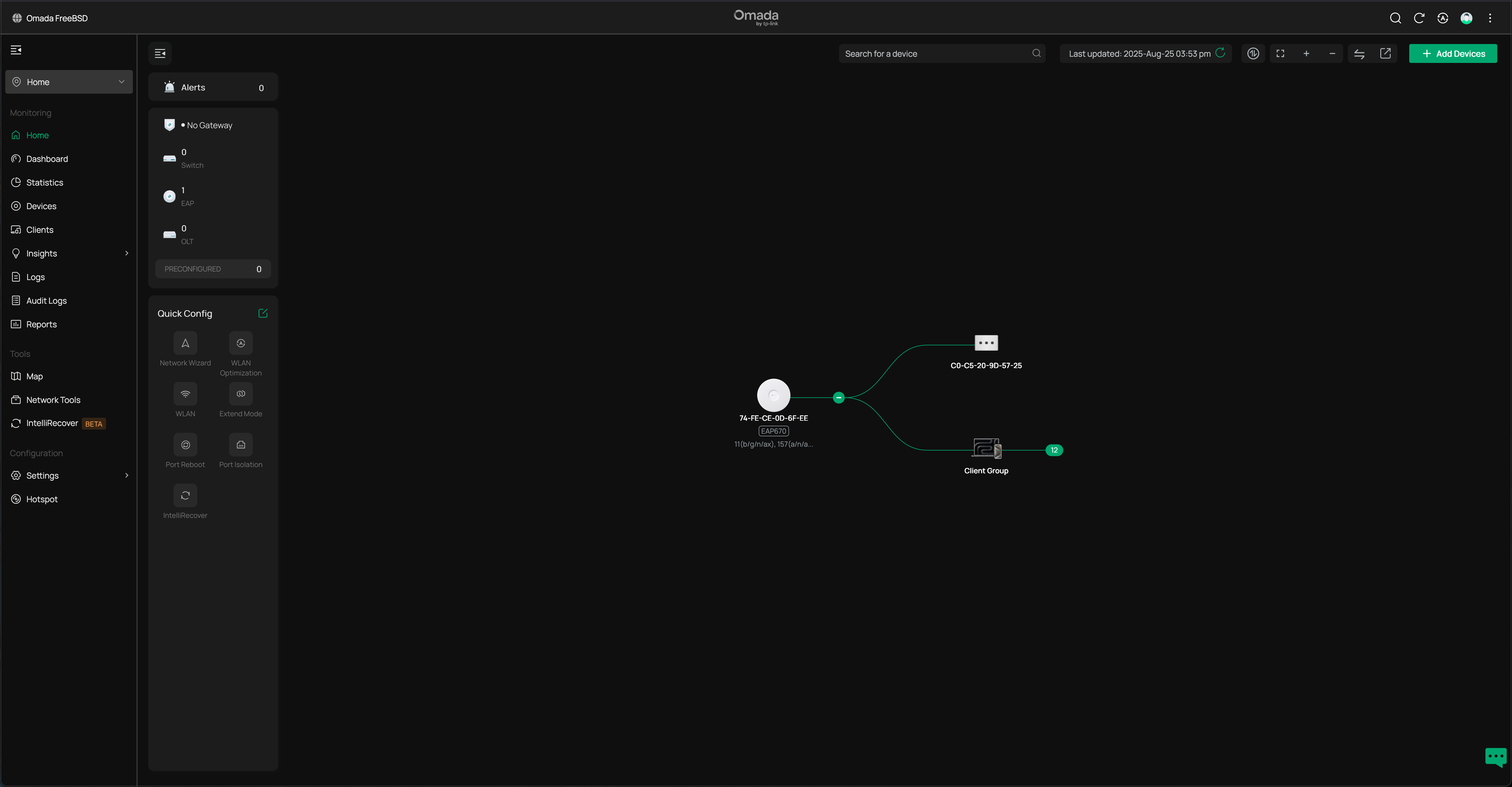Go to the Devices page
This screenshot has height=787, width=1512.
click(x=41, y=206)
